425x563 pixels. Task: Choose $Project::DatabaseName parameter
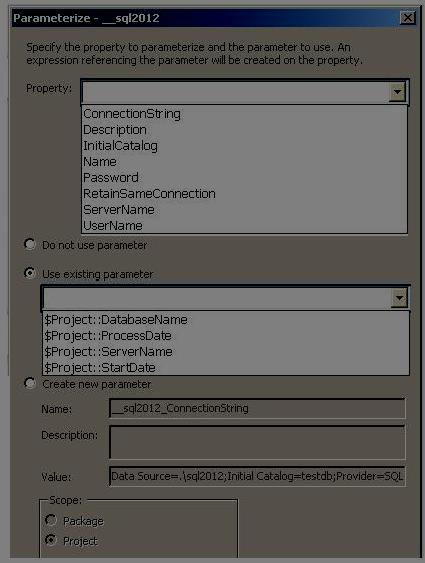[226, 320]
